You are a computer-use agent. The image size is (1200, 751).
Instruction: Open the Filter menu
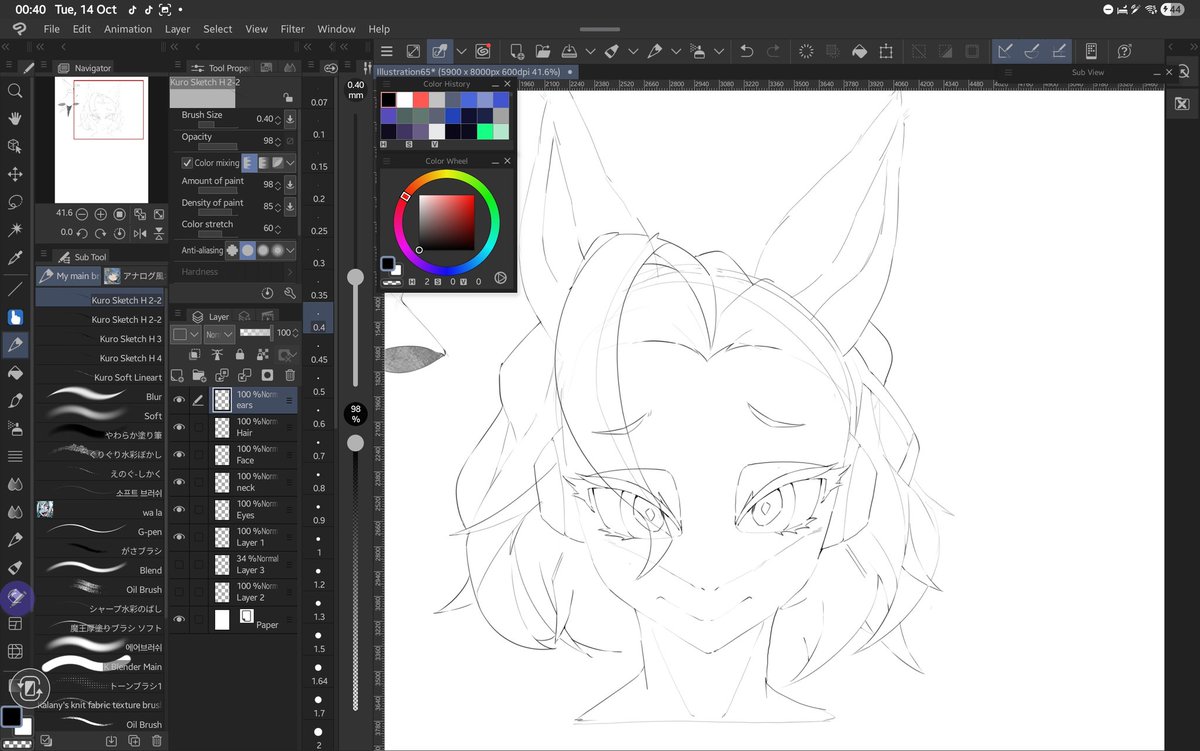point(292,29)
